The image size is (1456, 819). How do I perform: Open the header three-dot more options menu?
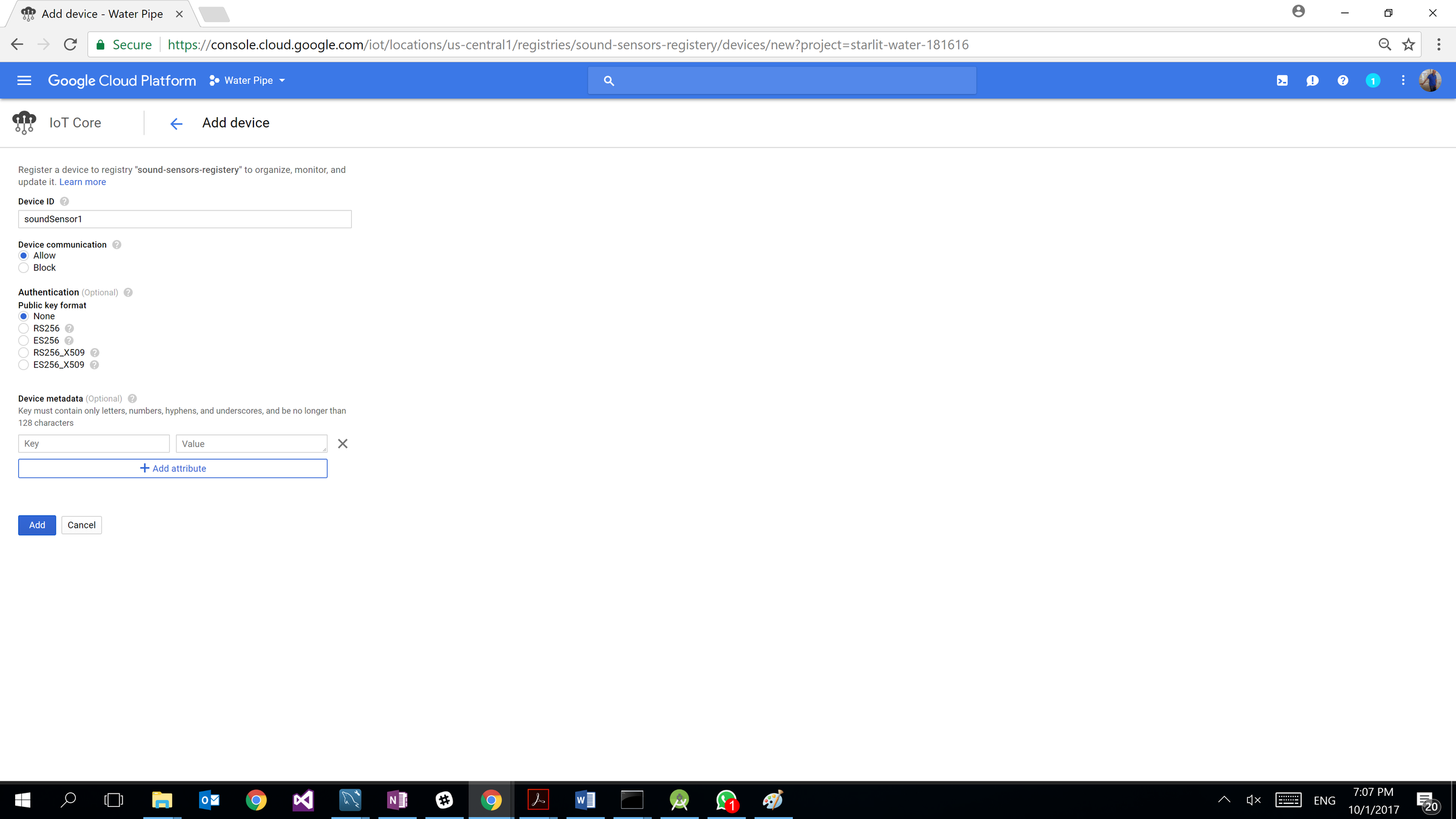[x=1403, y=81]
